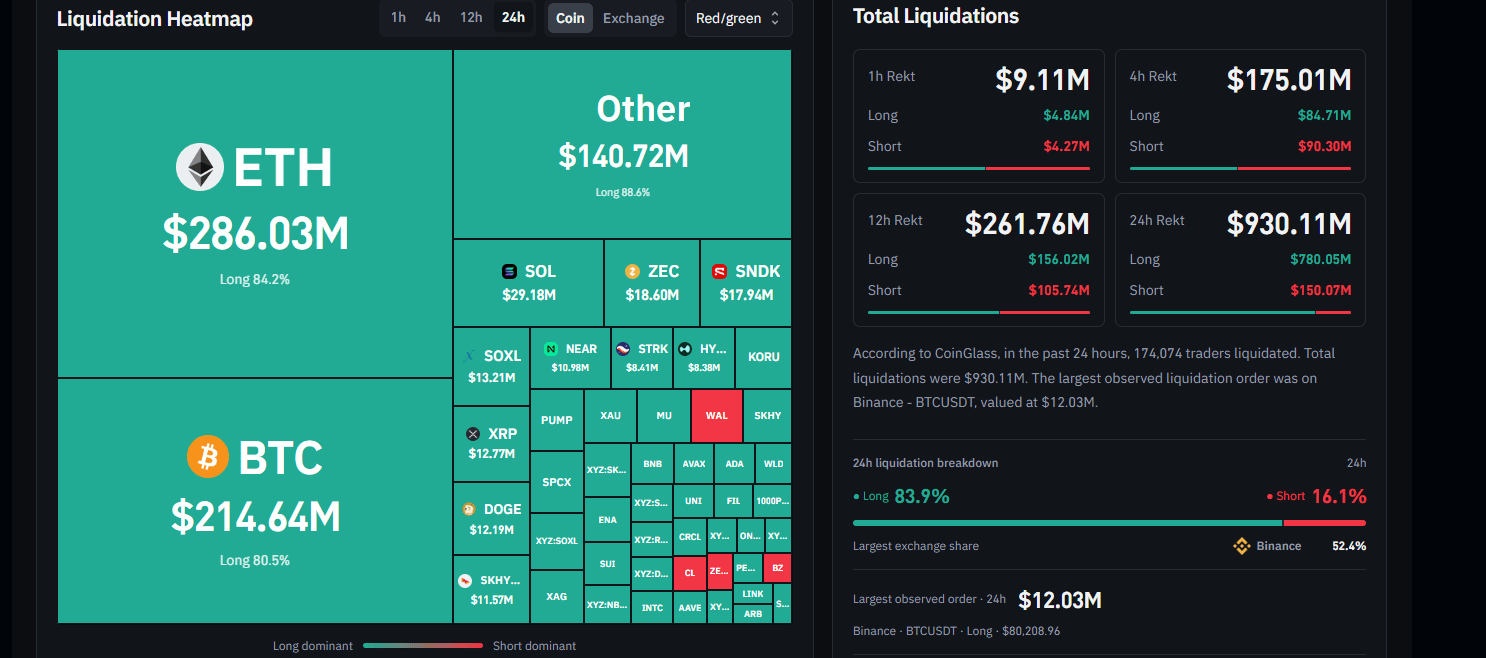
Task: Click the Long dominant to Short dominant legend gradient
Action: (423, 646)
